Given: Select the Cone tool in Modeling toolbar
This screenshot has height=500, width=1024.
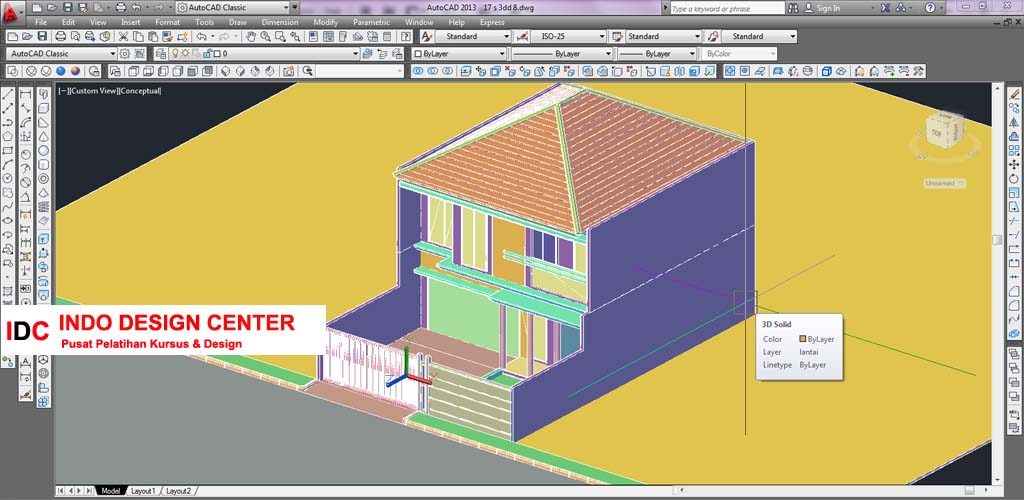Looking at the screenshot, I should pos(44,136).
